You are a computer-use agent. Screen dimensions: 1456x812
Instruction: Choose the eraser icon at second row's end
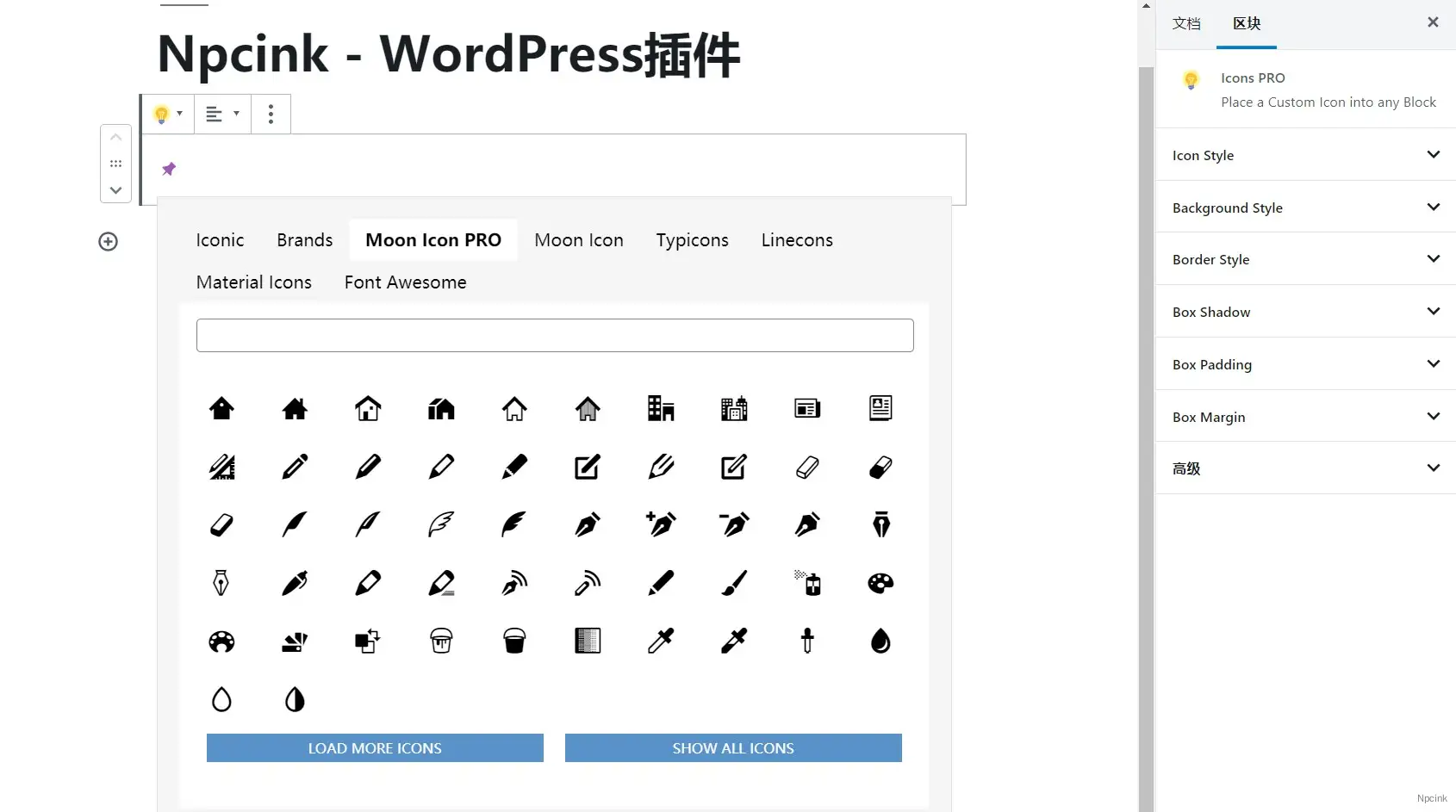(880, 467)
